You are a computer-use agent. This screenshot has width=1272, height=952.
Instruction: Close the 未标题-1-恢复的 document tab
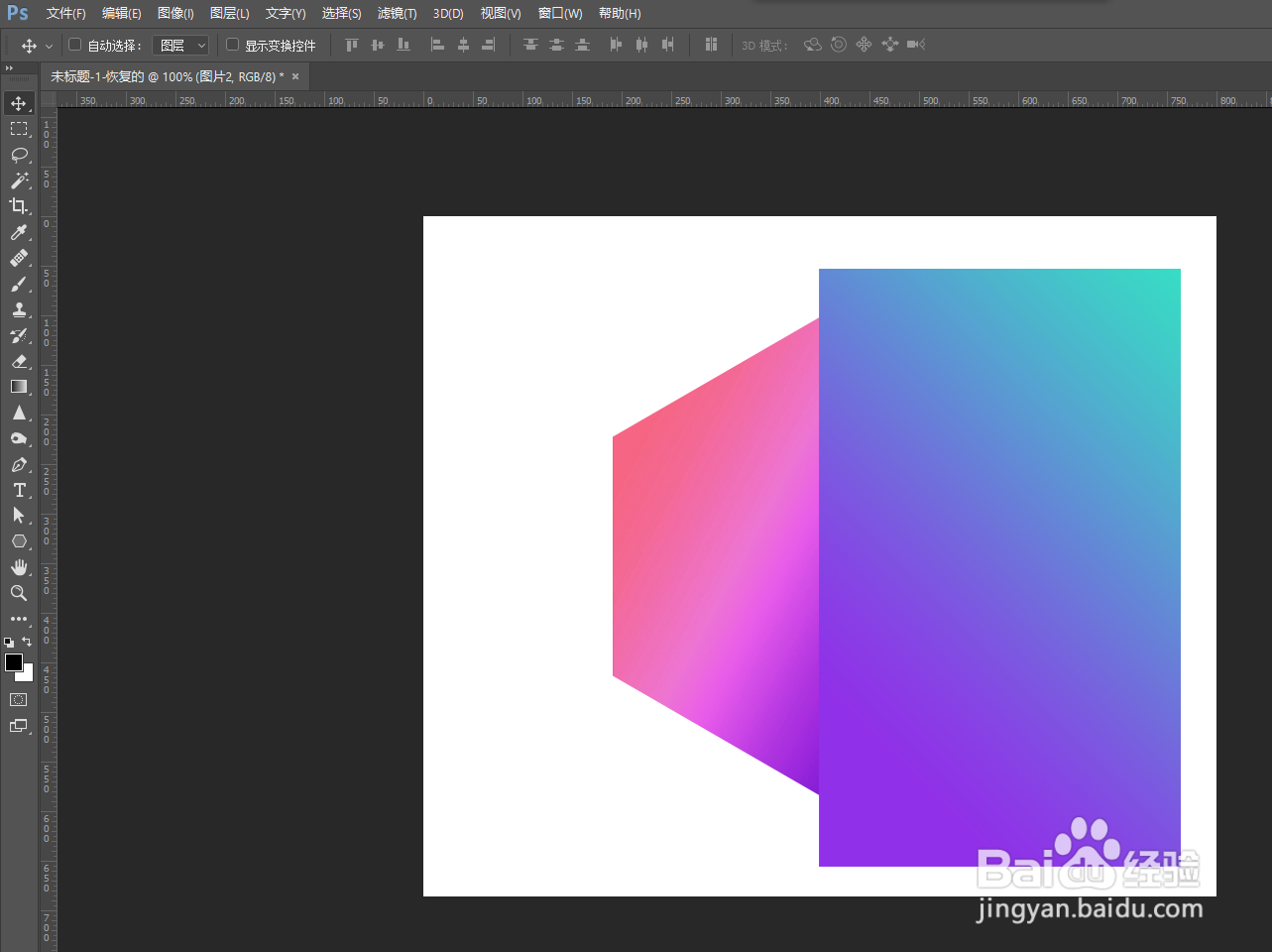(295, 76)
